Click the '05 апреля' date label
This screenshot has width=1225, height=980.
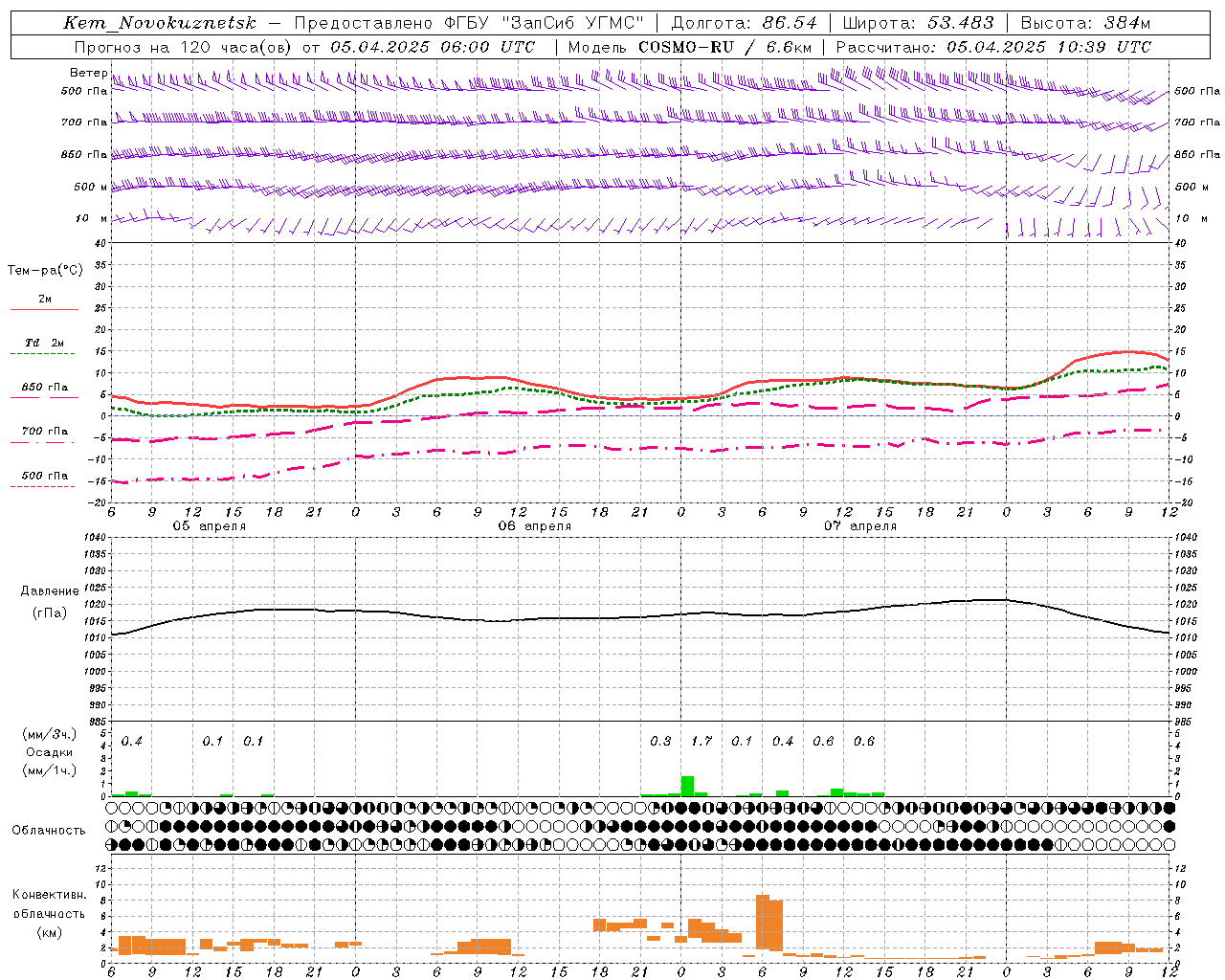click(x=209, y=526)
